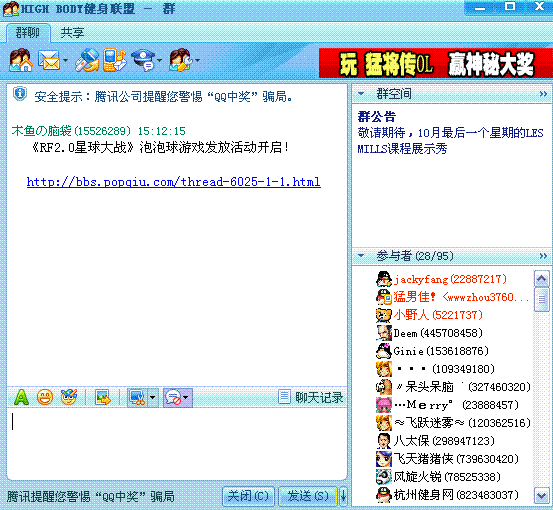Image resolution: width=553 pixels, height=510 pixels.
Task: Open the group homepage icon in toolbar
Action: coord(21,60)
